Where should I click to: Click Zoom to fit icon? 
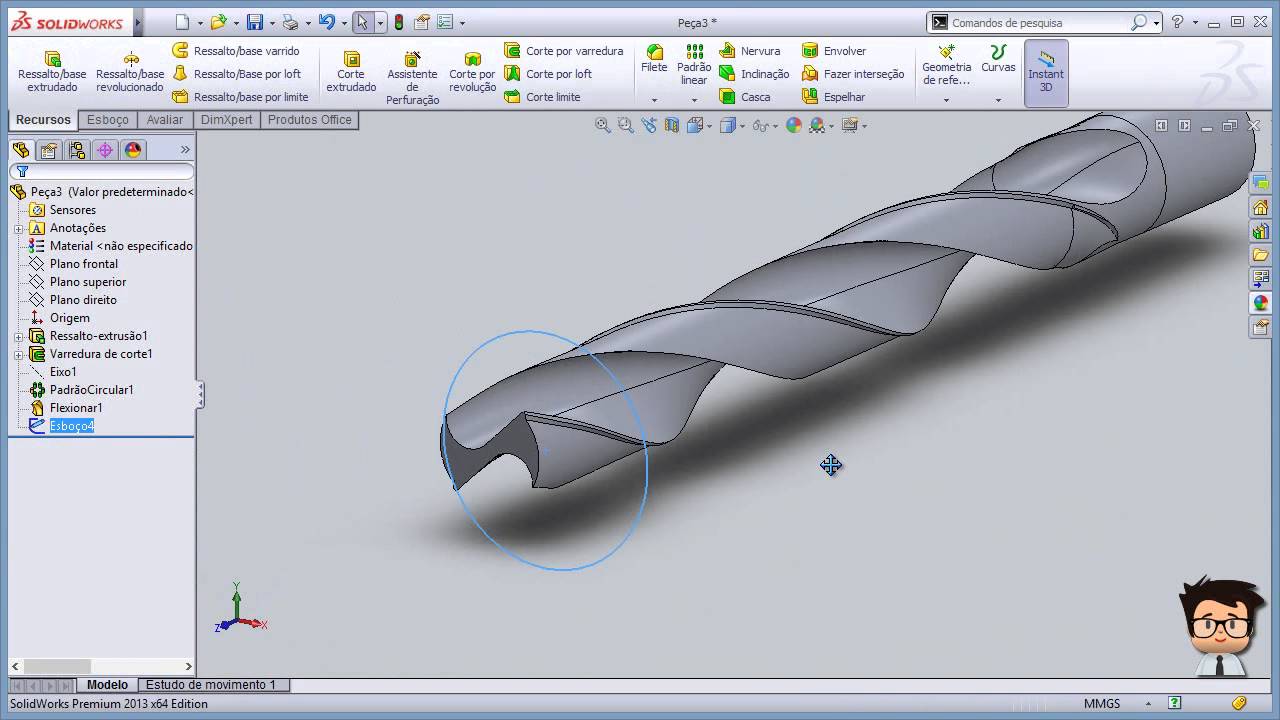click(603, 125)
